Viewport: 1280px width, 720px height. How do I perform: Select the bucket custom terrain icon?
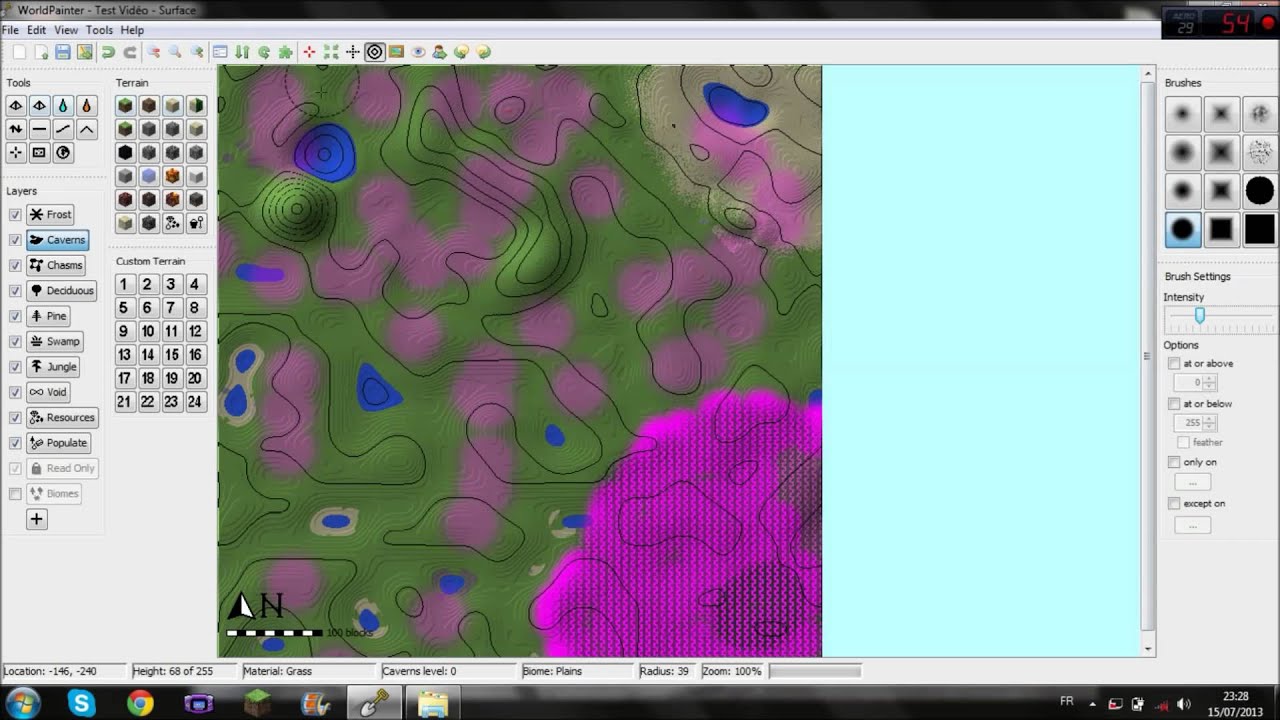tap(196, 223)
